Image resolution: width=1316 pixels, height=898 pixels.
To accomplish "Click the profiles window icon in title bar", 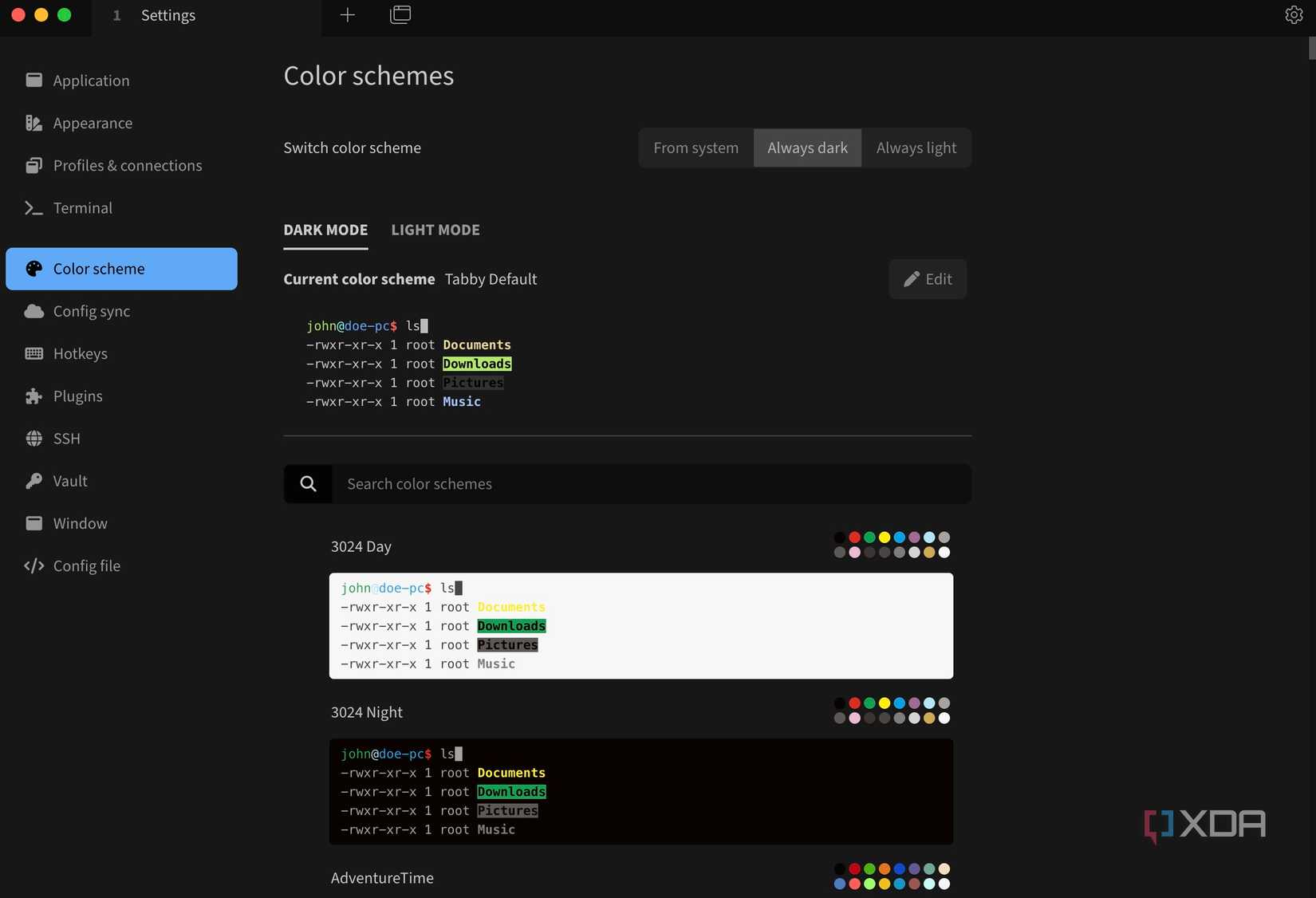I will tap(400, 15).
